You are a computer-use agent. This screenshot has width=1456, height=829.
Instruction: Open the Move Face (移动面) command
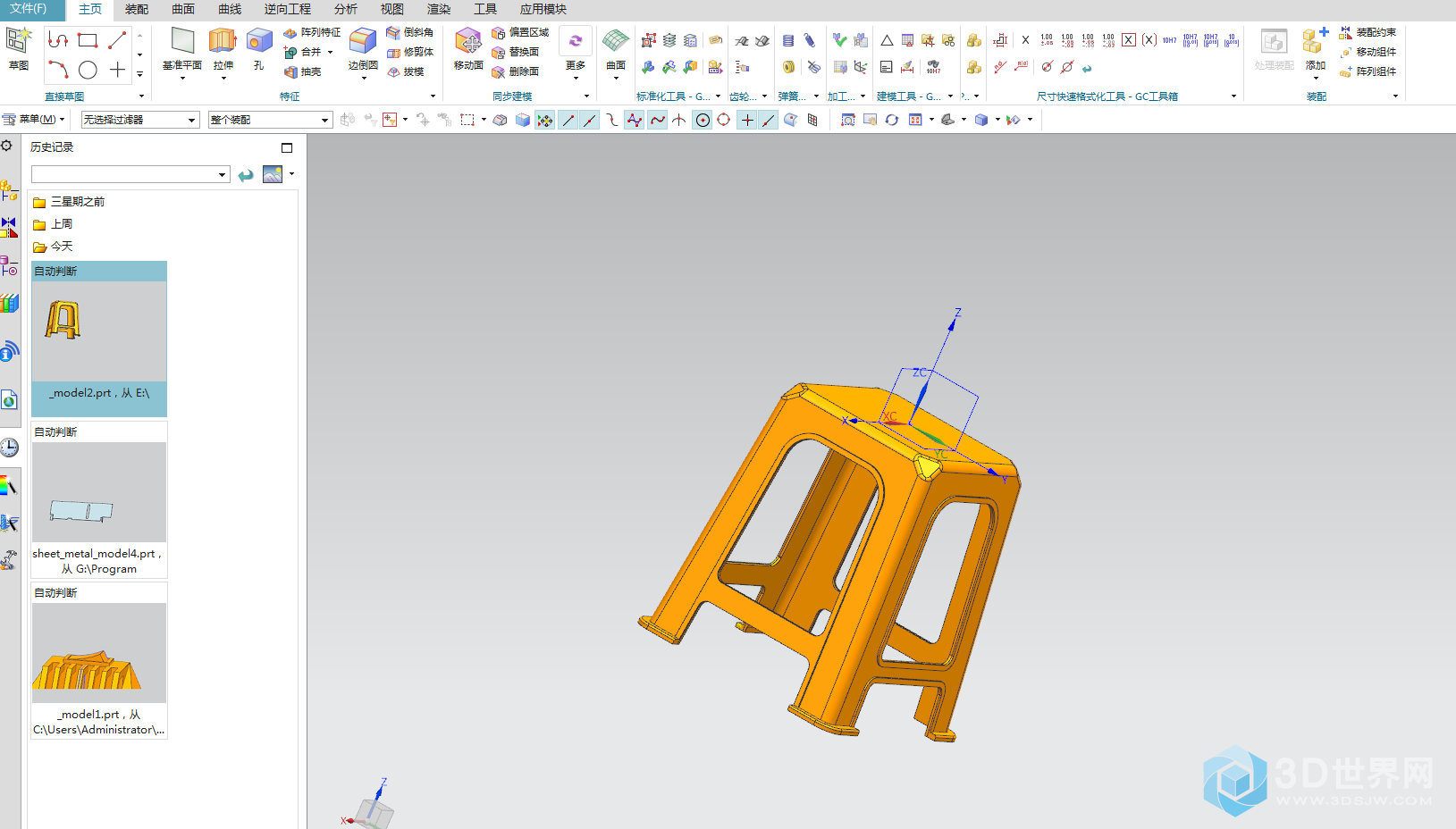pos(468,49)
